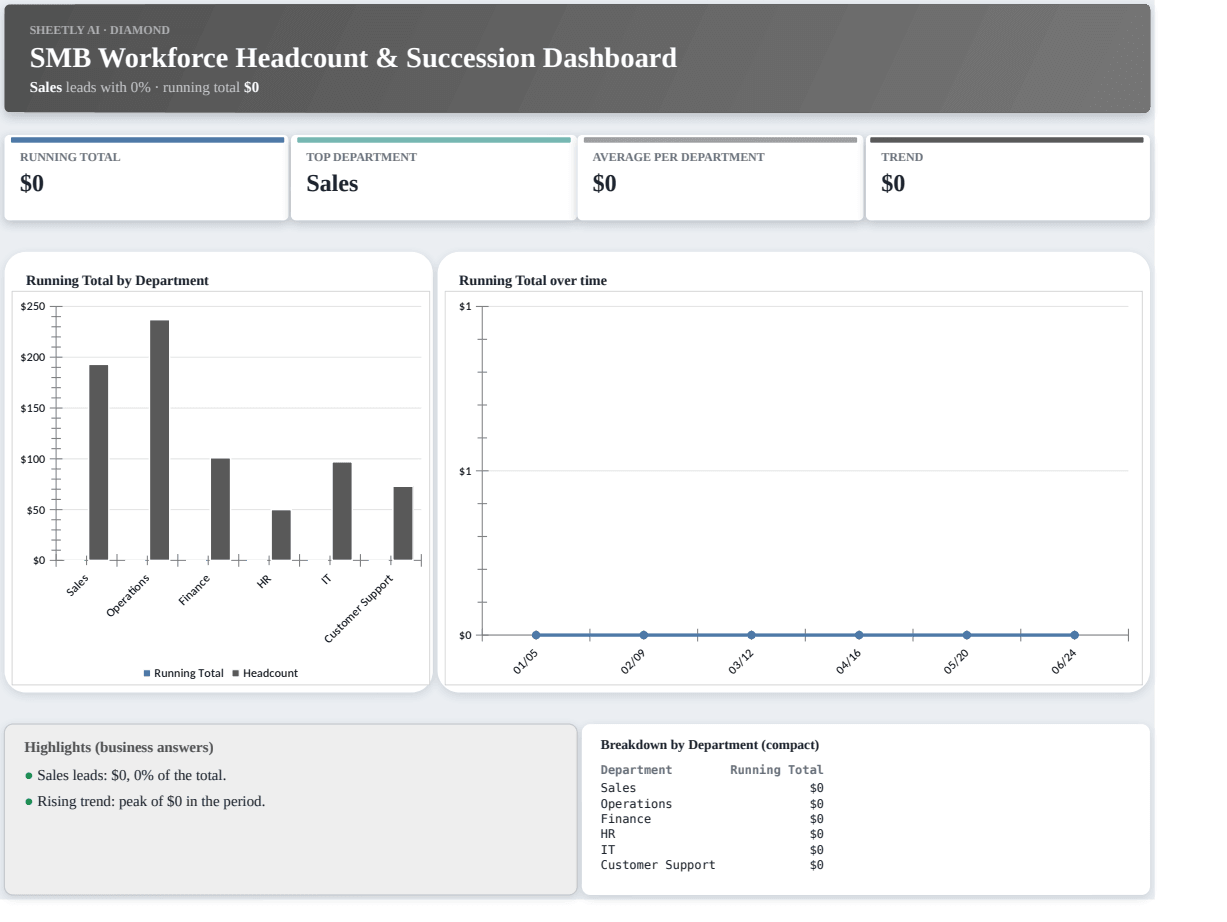
Task: Click the 02/09 data point on line chart
Action: pos(644,635)
